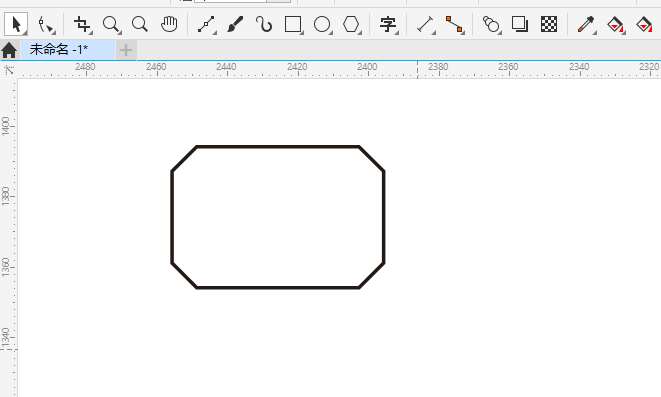Select the Ellipse tool
The height and width of the screenshot is (397, 661).
[322, 24]
